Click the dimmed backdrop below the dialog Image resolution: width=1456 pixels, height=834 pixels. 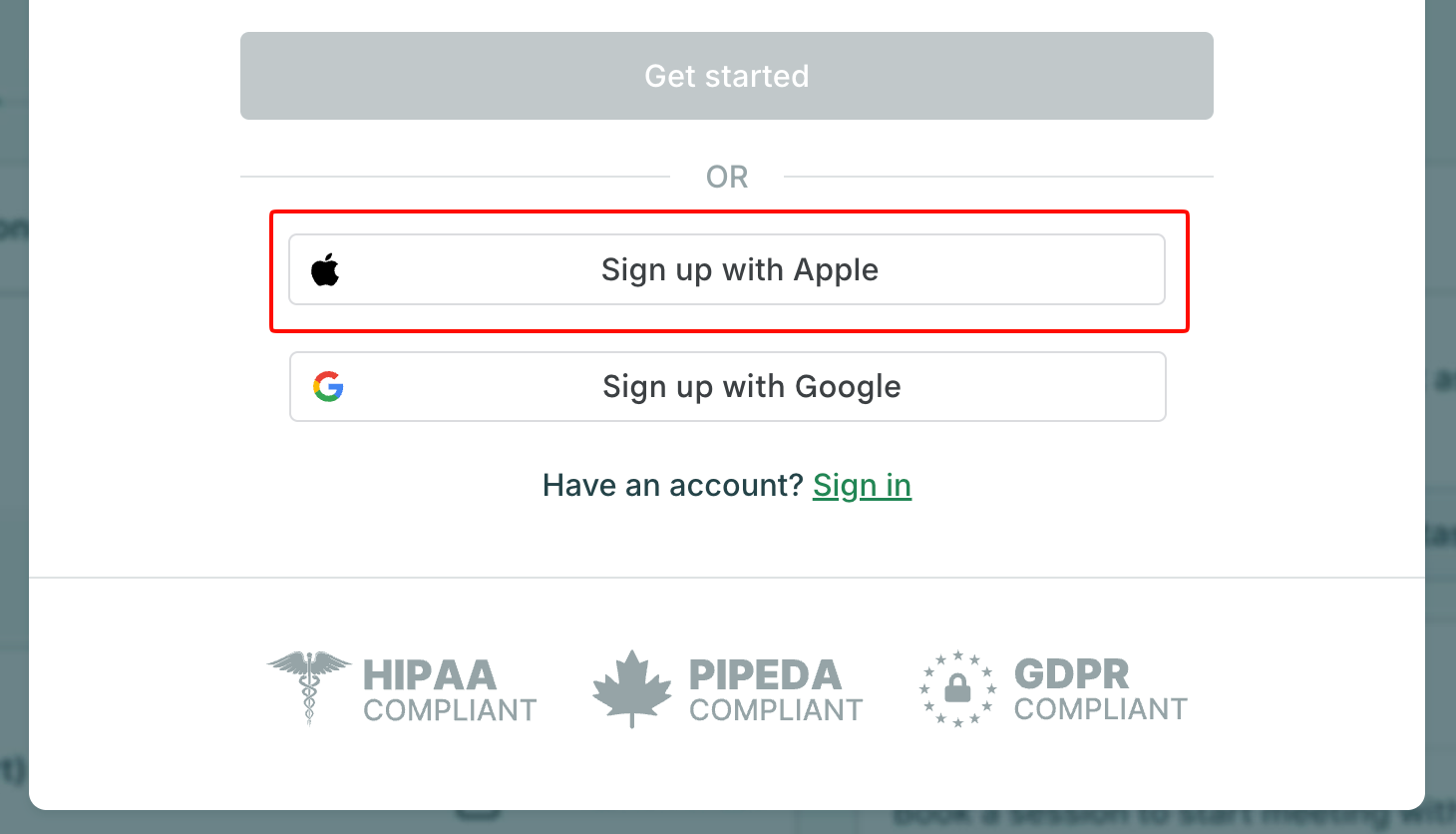point(698,823)
